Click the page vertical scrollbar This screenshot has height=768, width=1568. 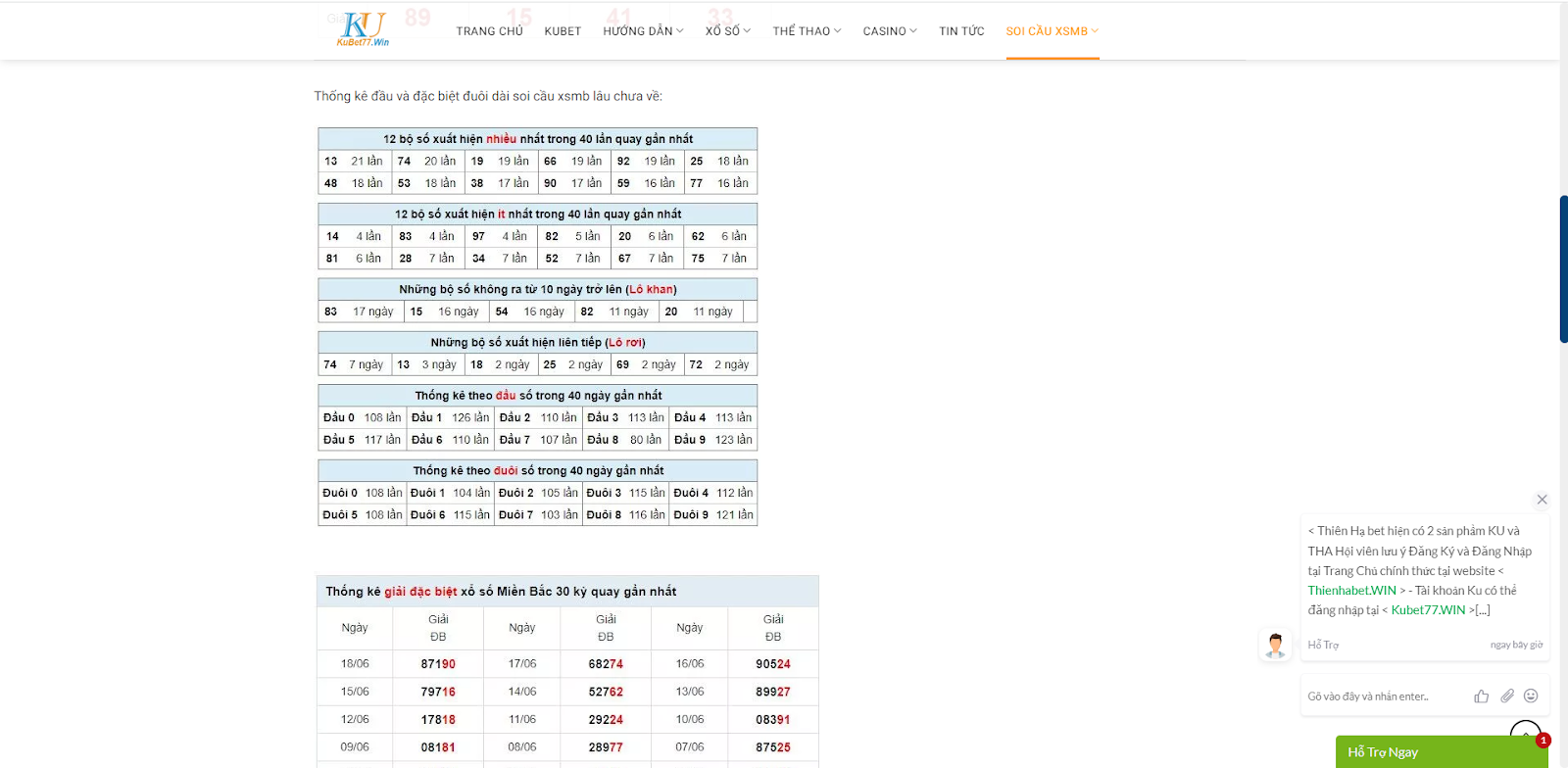coord(1563,269)
